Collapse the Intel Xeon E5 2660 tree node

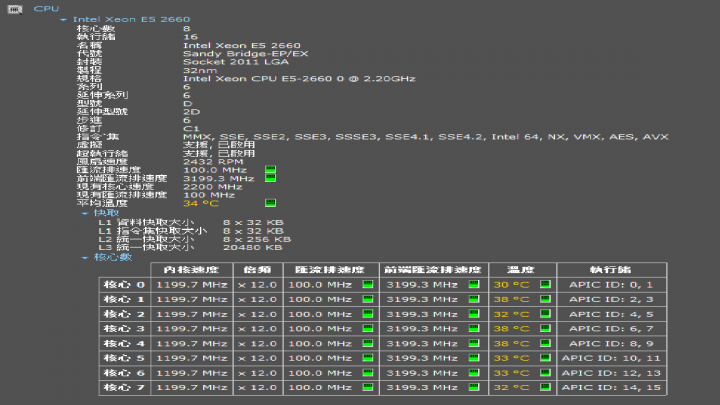click(x=63, y=20)
